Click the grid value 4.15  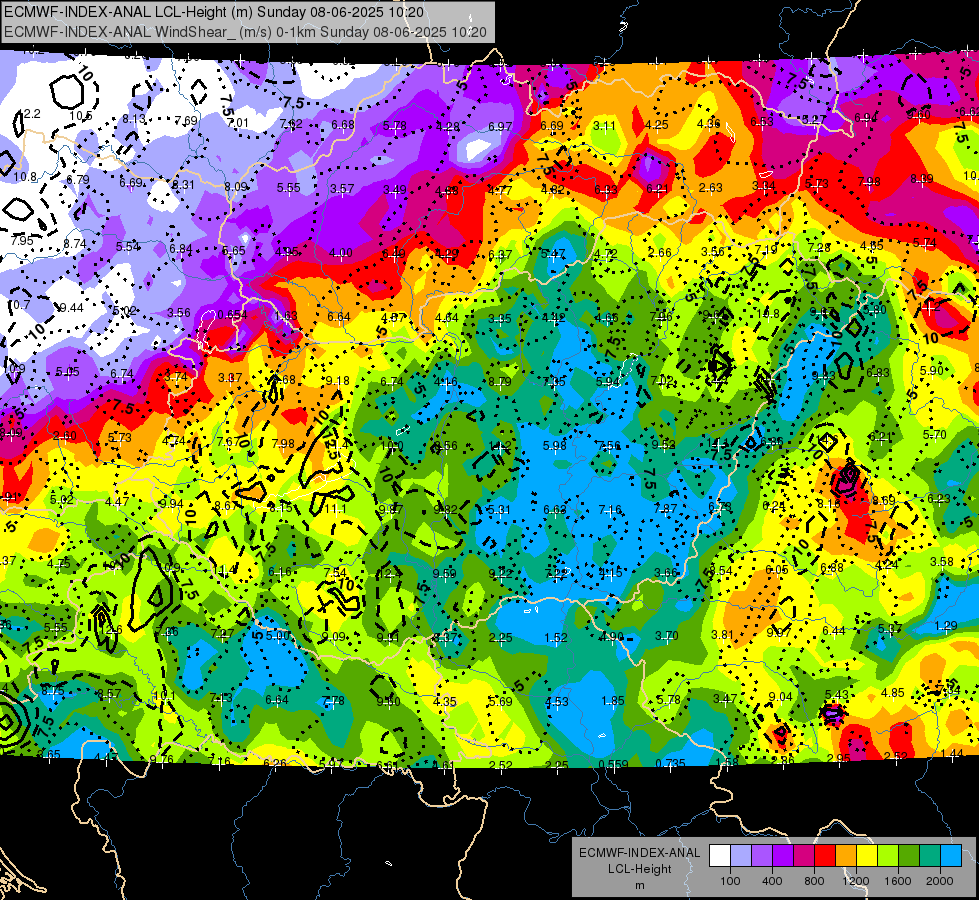611,573
